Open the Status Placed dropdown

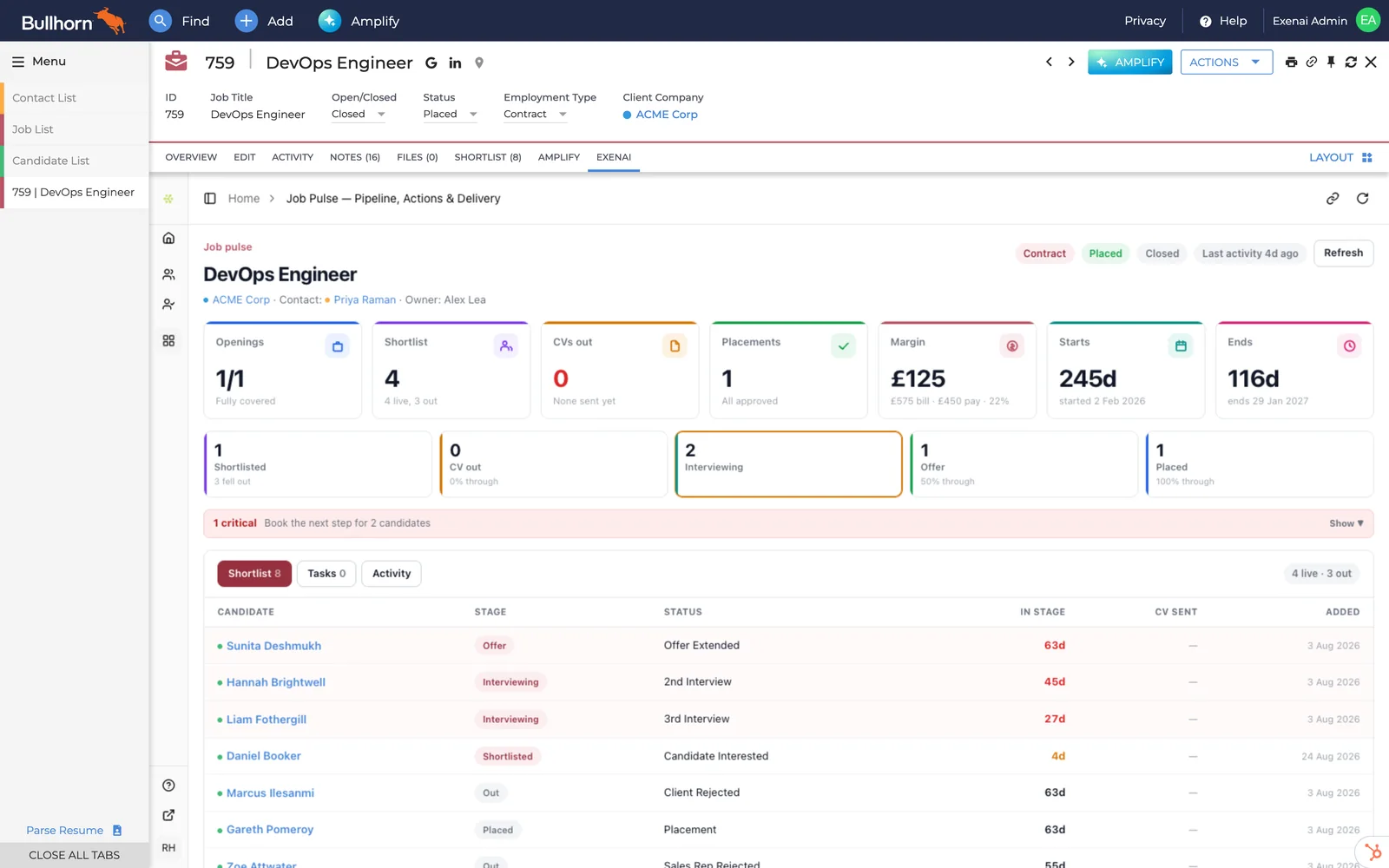click(x=451, y=115)
